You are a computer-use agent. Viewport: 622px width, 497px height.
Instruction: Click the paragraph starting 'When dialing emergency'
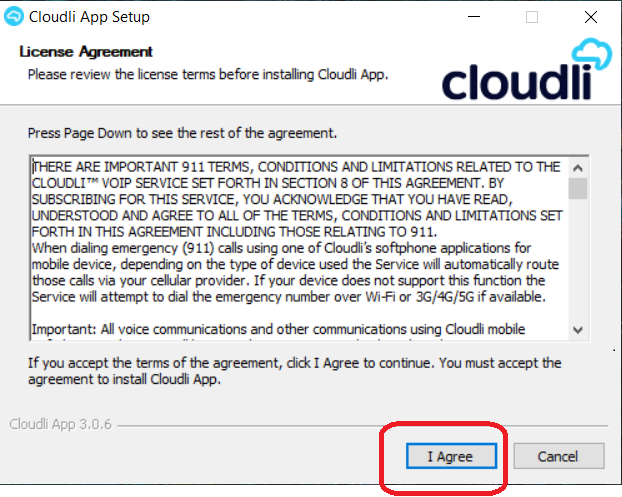pyautogui.click(x=296, y=272)
